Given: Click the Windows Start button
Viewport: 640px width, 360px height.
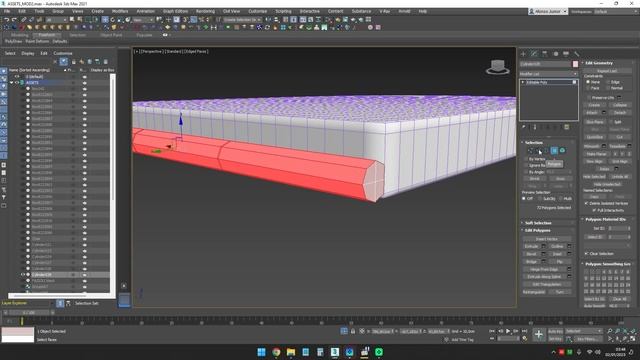Looking at the screenshot, I should coord(262,352).
